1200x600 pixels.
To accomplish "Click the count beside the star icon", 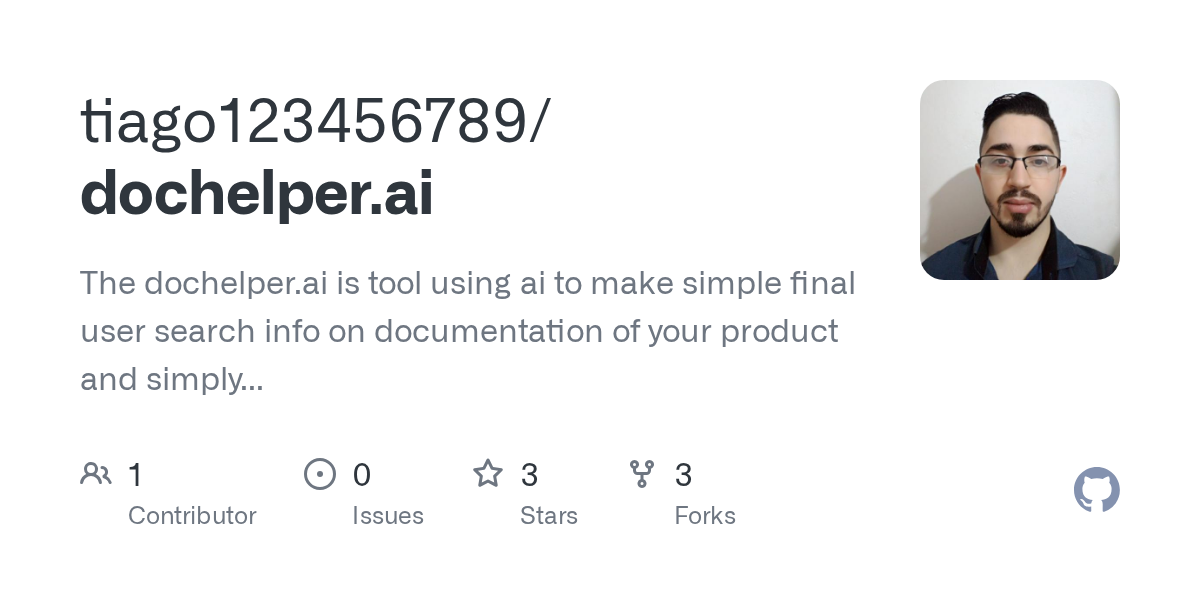I will [x=530, y=475].
